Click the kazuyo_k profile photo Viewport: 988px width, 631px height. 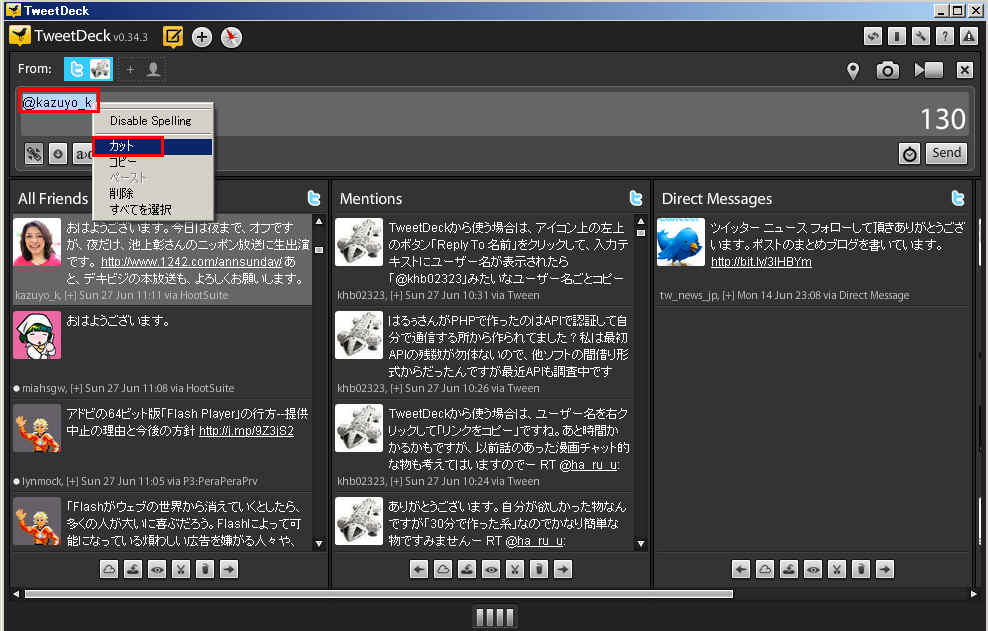pyautogui.click(x=37, y=242)
